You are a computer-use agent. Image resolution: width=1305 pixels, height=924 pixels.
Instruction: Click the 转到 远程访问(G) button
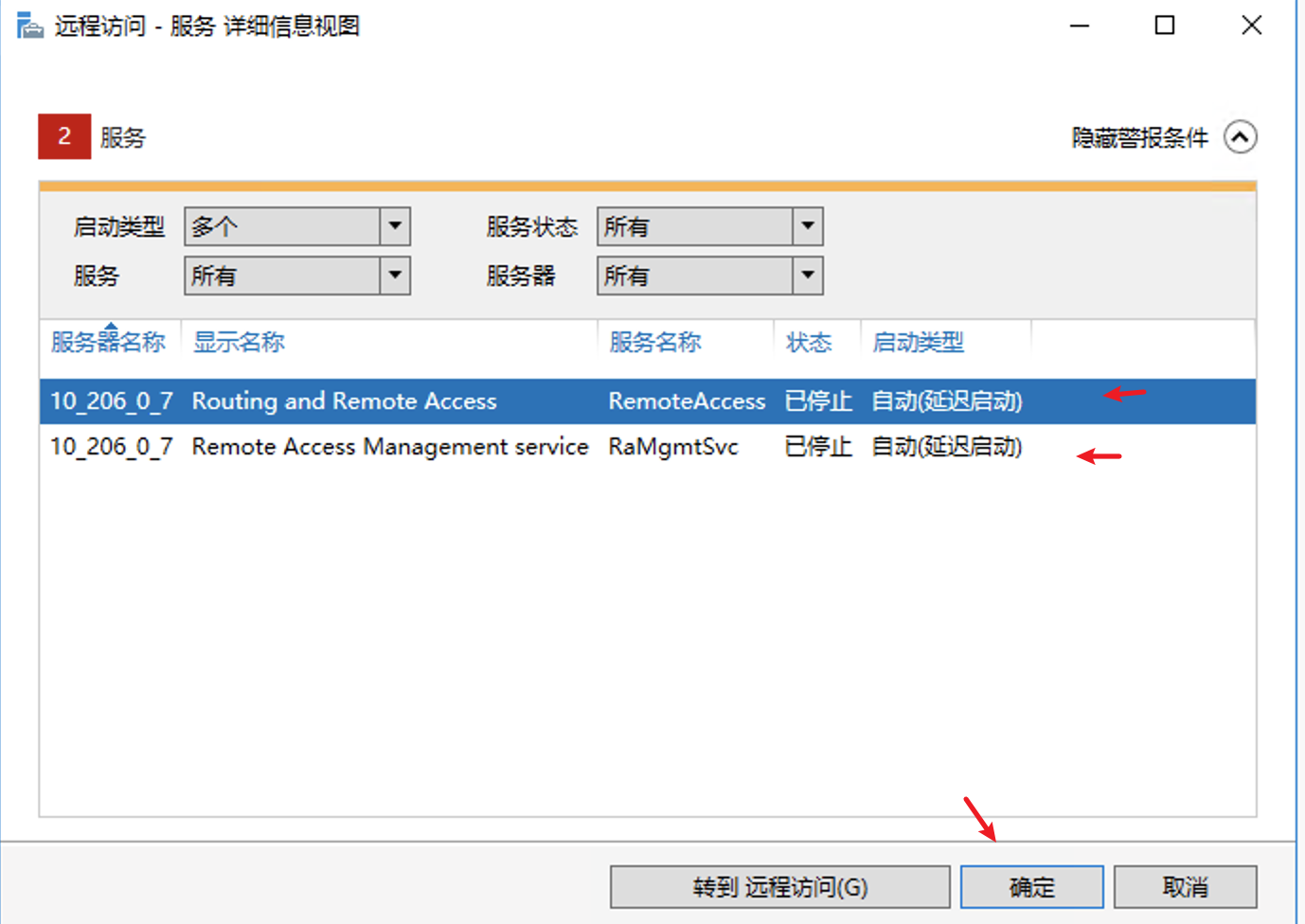point(780,886)
